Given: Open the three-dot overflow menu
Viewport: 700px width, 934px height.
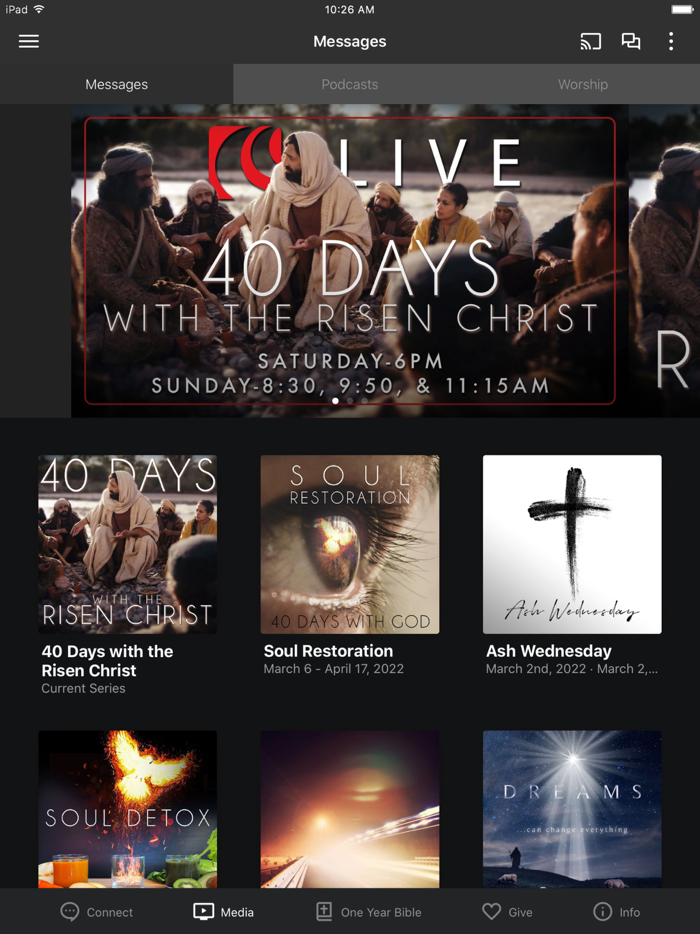Looking at the screenshot, I should [x=671, y=41].
